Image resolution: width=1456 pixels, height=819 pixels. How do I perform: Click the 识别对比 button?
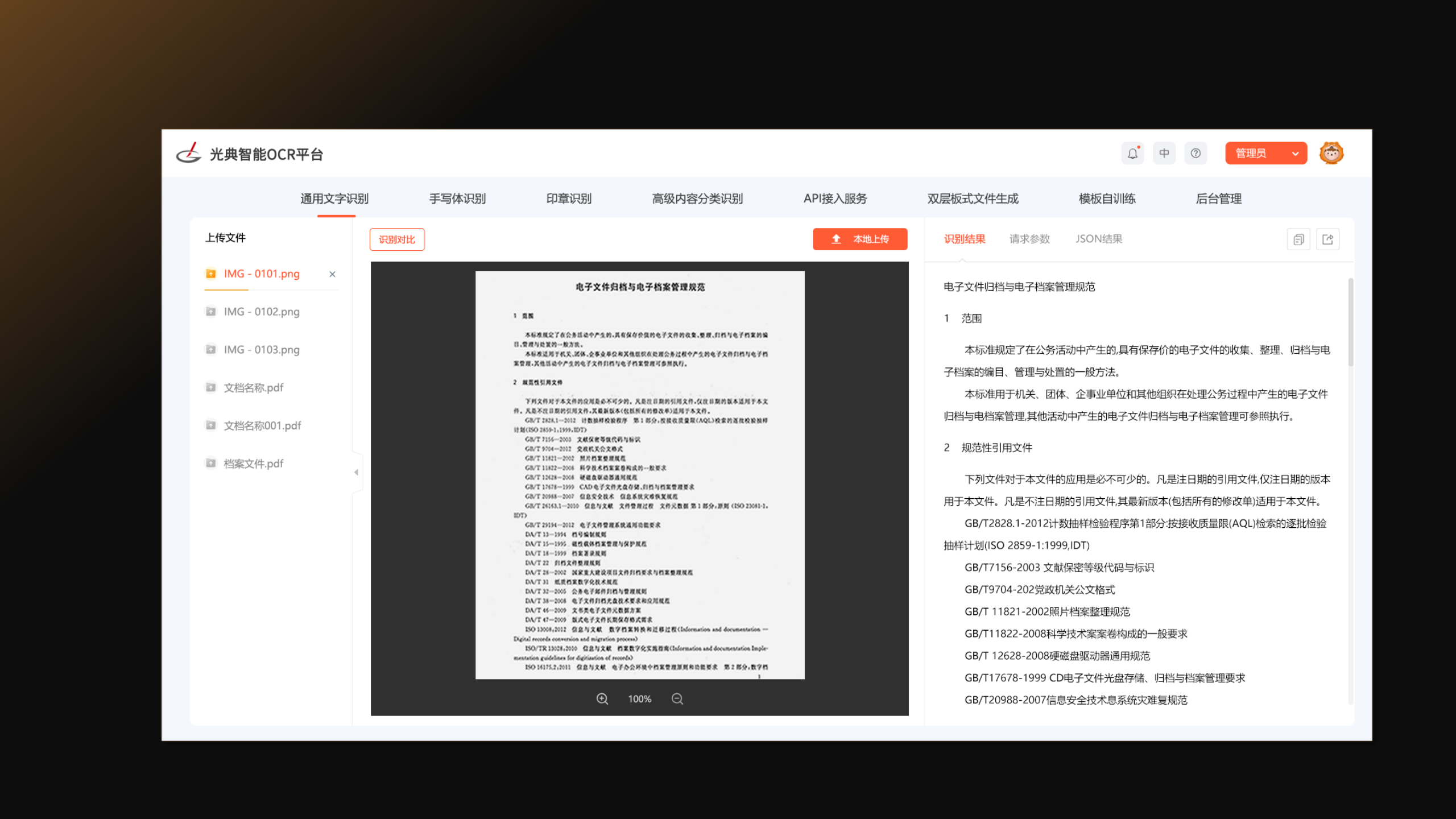click(x=396, y=239)
